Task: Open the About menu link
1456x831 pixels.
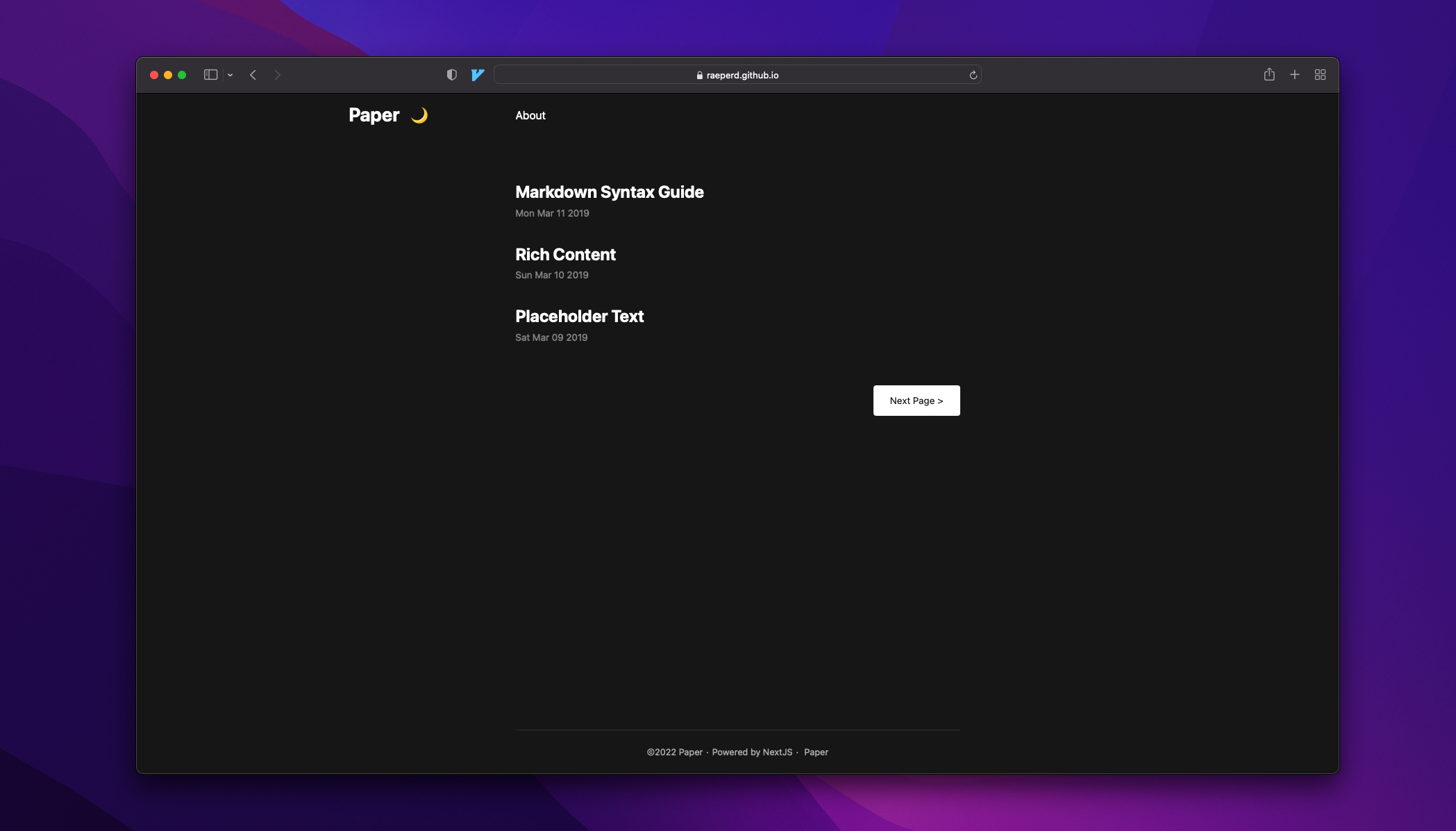Action: point(530,115)
